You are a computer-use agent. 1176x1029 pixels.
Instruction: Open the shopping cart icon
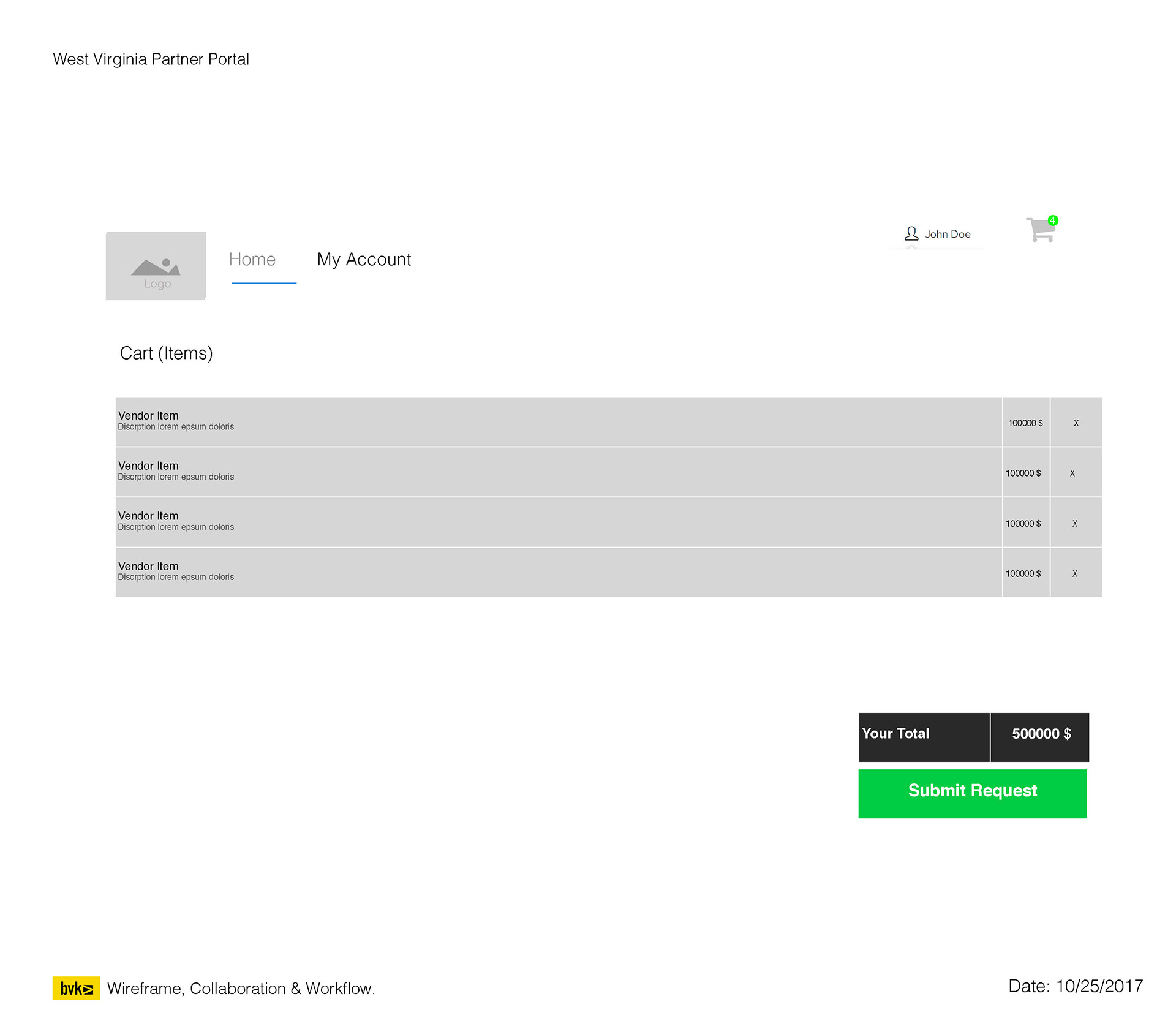[1040, 231]
